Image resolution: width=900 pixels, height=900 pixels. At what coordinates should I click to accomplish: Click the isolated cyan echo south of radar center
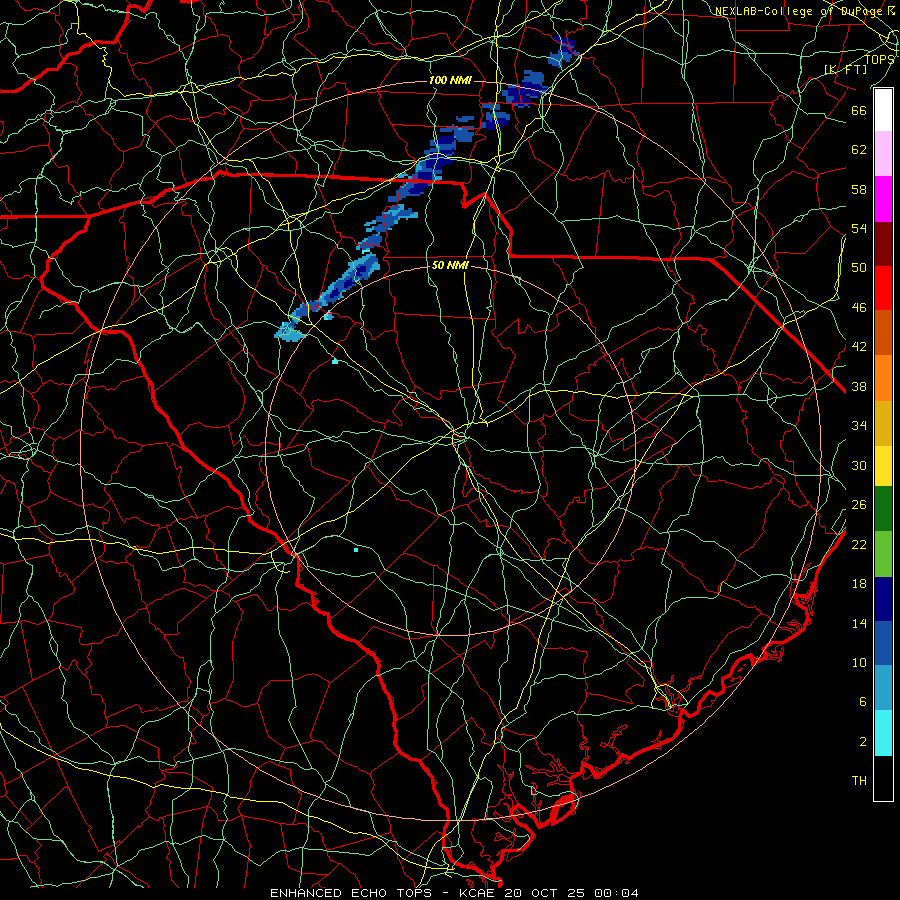[x=356, y=550]
